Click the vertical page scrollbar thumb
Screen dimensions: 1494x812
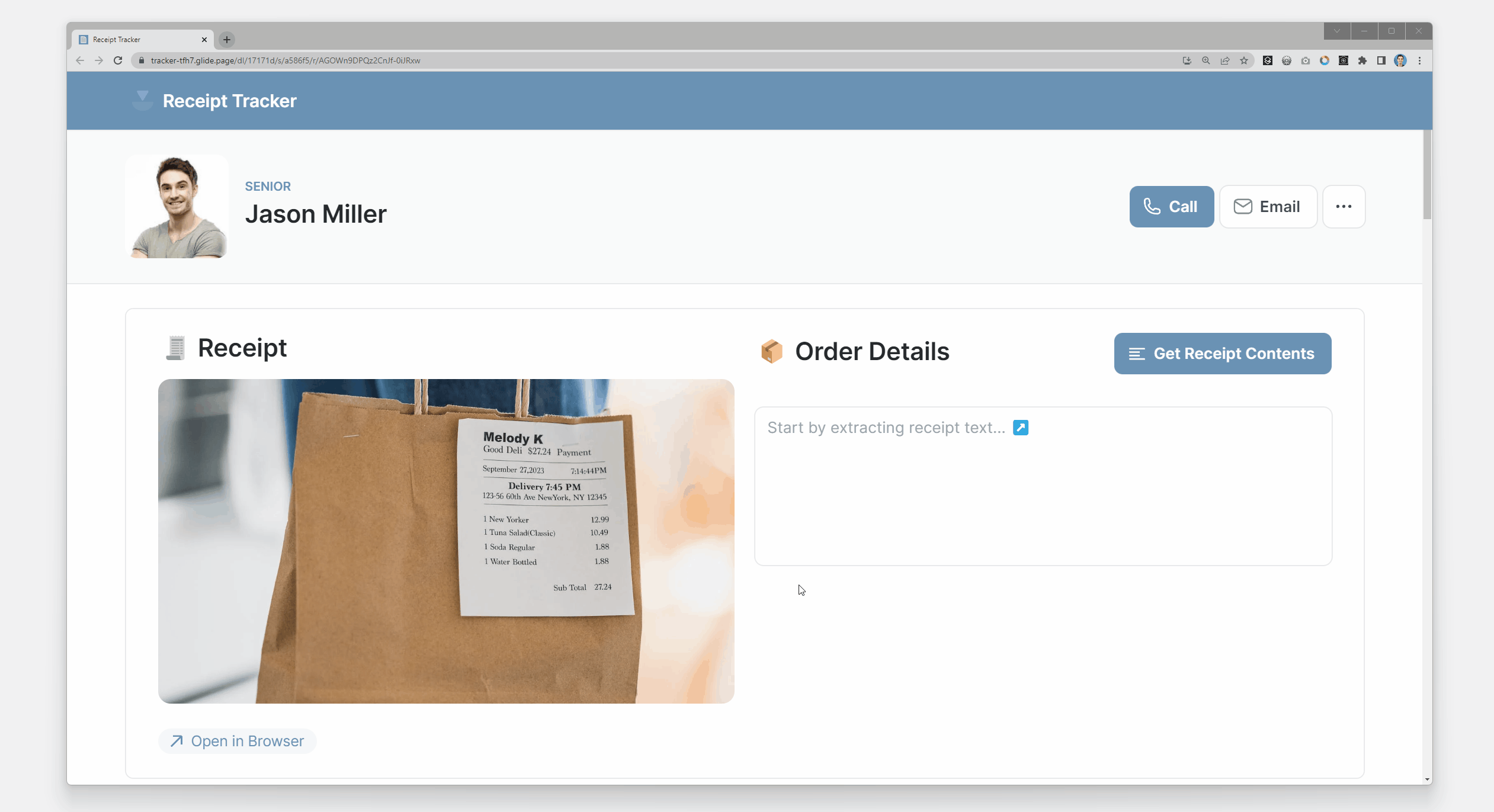coord(1427,175)
